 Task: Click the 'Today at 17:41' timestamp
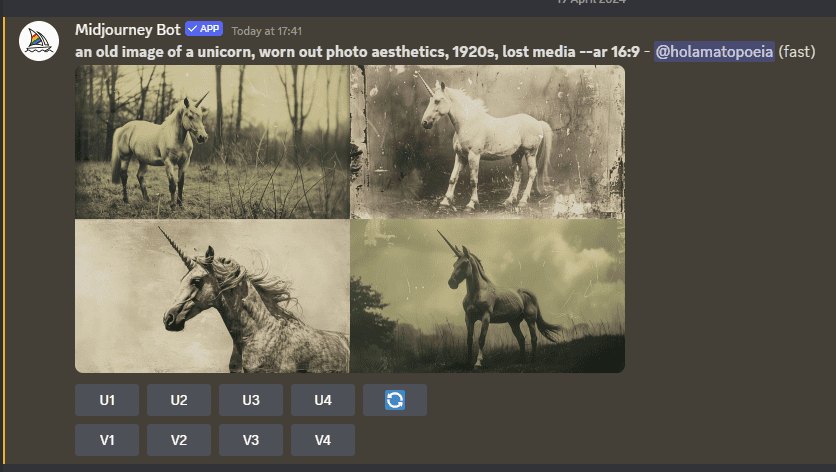tap(267, 31)
